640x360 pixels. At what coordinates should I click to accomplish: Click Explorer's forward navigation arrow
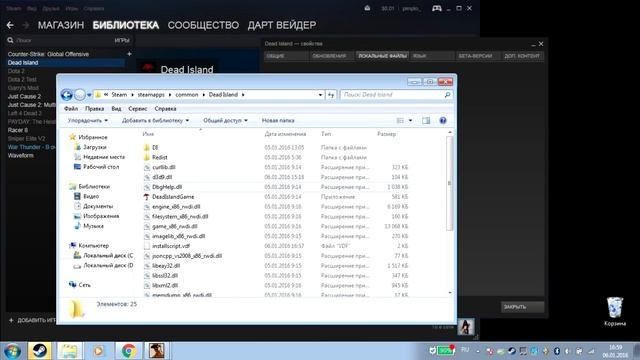click(80, 95)
